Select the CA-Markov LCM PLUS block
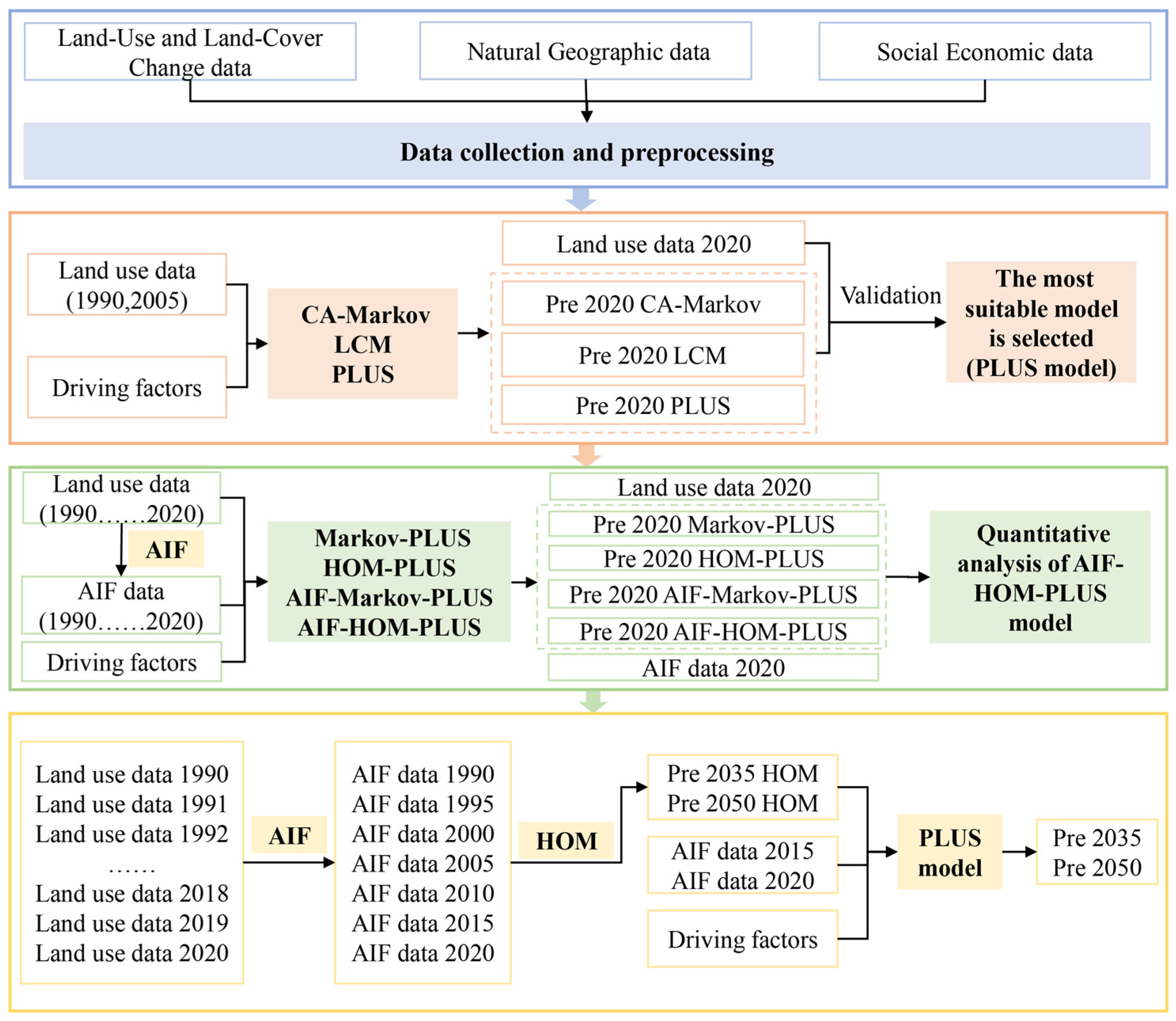Screen dimensions: 1176x1021 (363, 344)
